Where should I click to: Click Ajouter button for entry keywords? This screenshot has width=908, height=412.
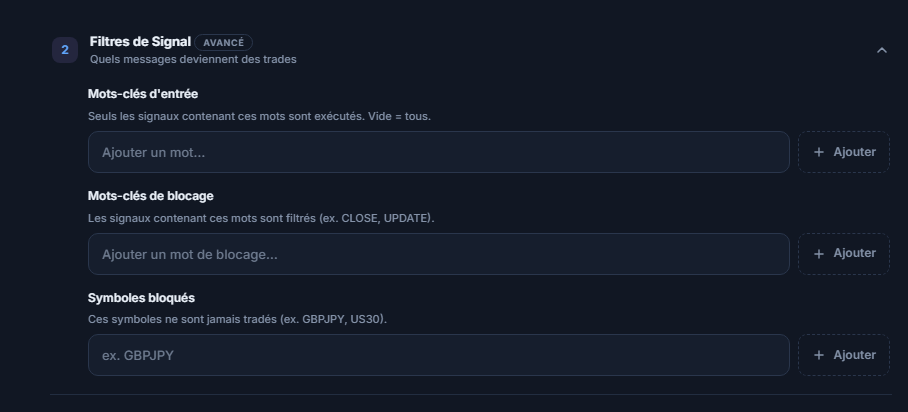coord(844,152)
